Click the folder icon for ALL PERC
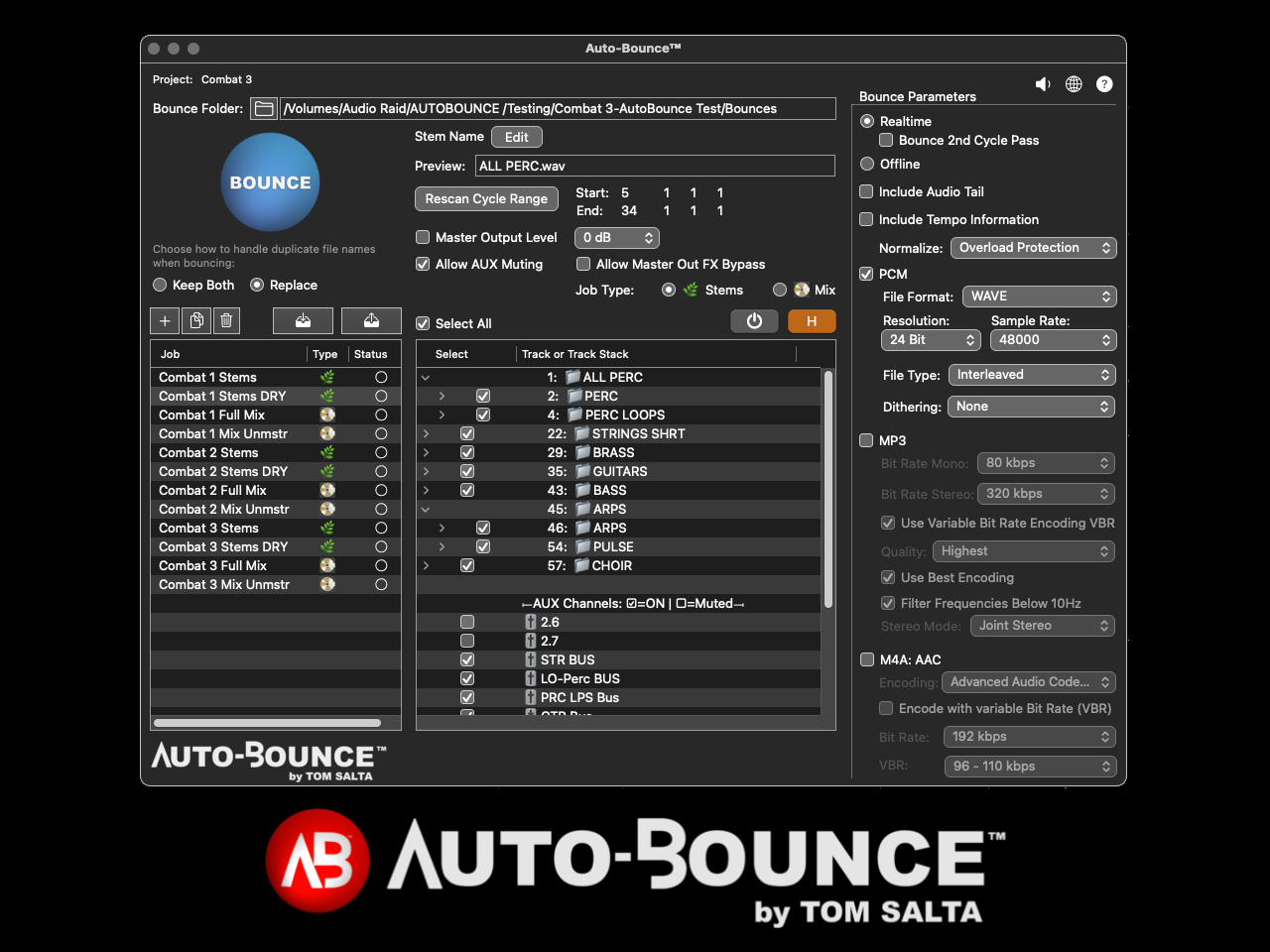Image resolution: width=1270 pixels, height=952 pixels. click(x=572, y=378)
